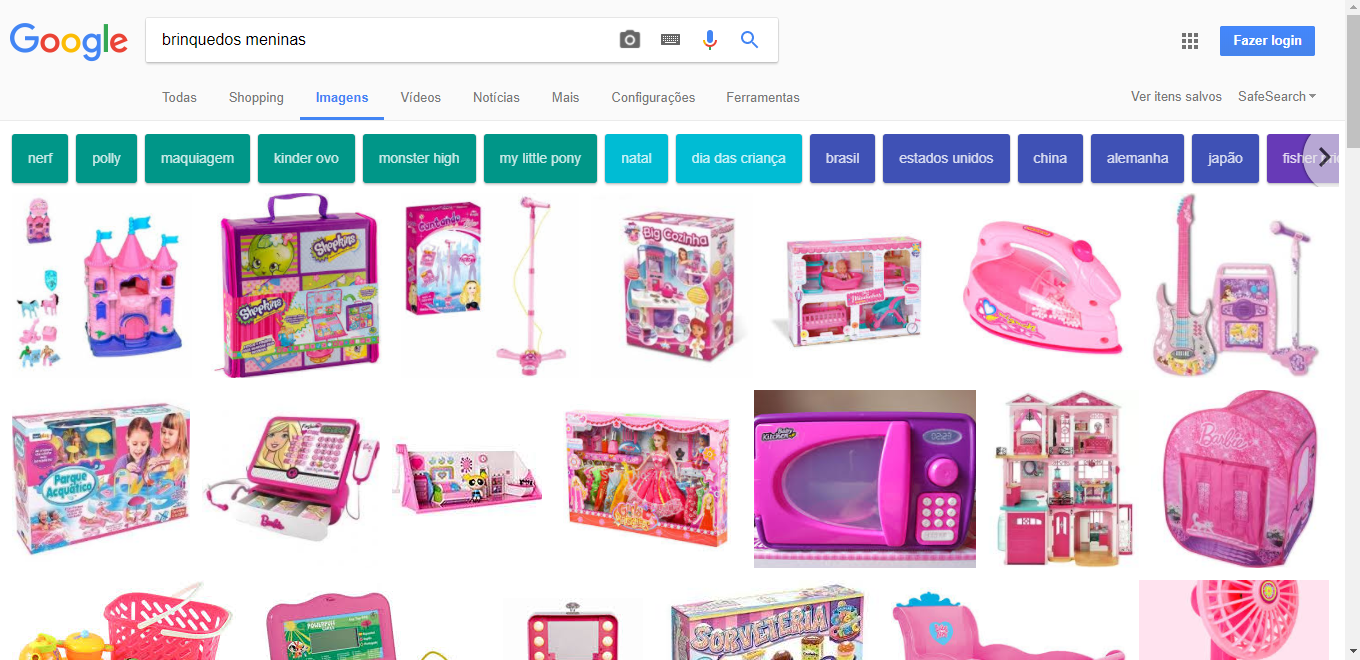1360x660 pixels.
Task: Switch to the Vídeos tab
Action: 421,98
